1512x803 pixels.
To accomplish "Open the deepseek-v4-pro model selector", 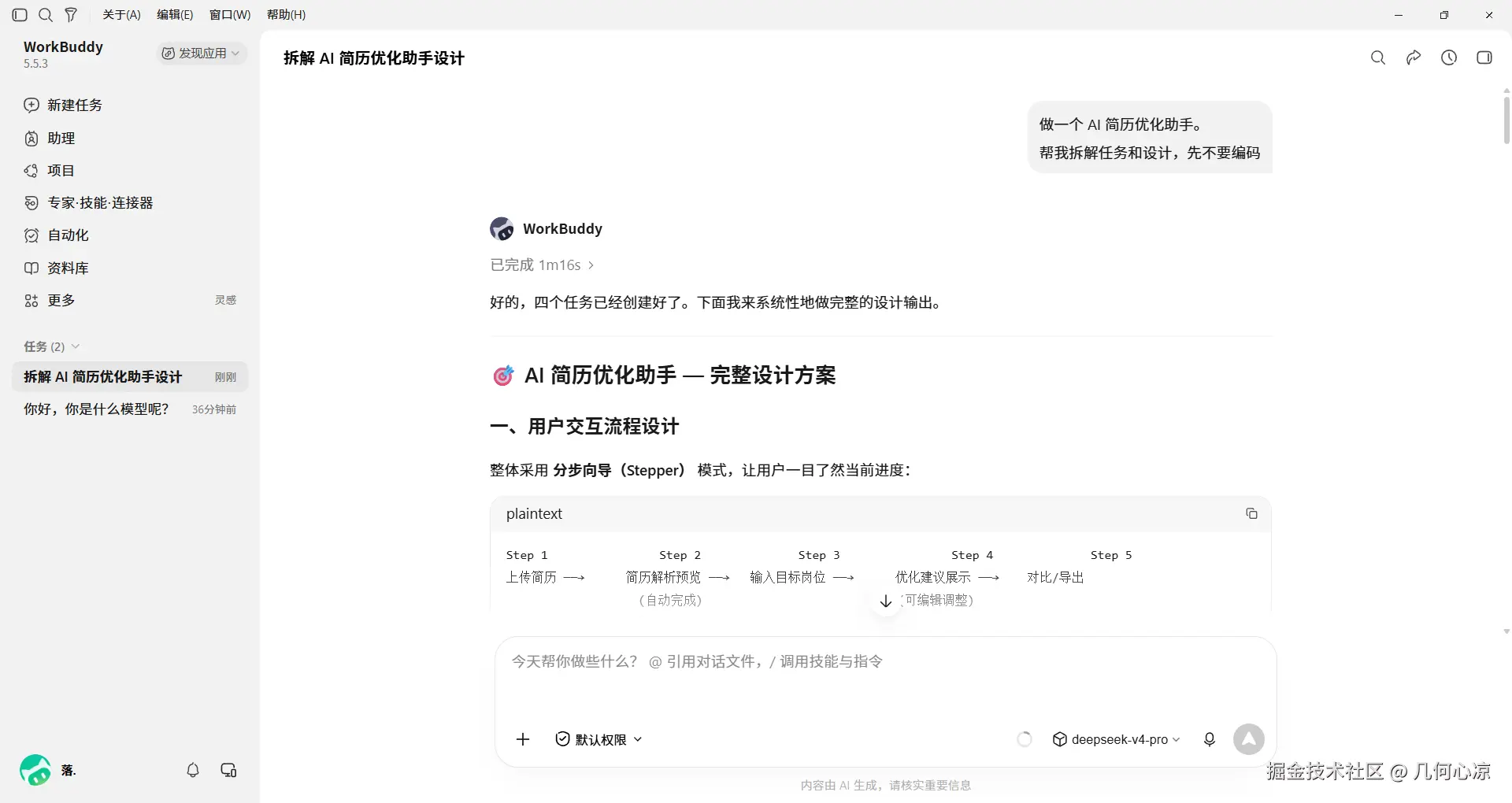I will pyautogui.click(x=1117, y=739).
